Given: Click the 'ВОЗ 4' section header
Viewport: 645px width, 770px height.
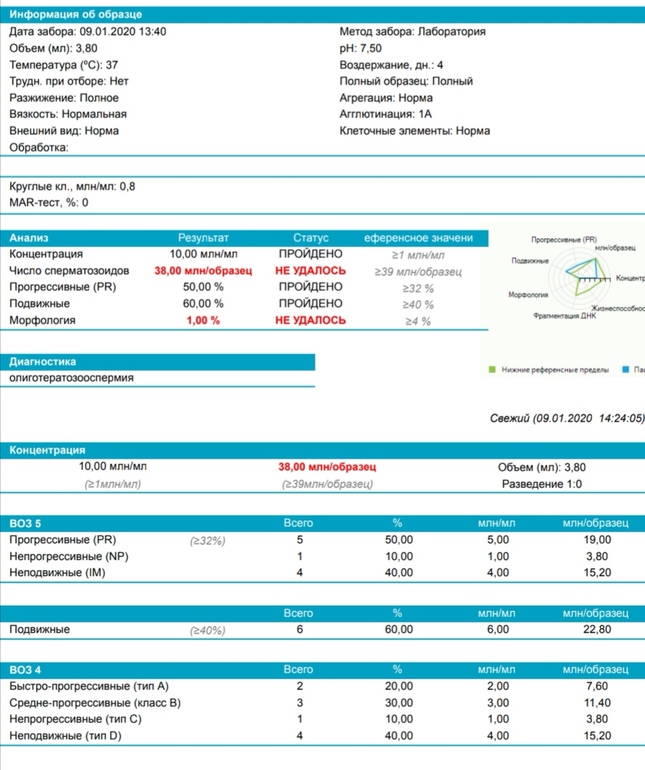Looking at the screenshot, I should tap(26, 669).
